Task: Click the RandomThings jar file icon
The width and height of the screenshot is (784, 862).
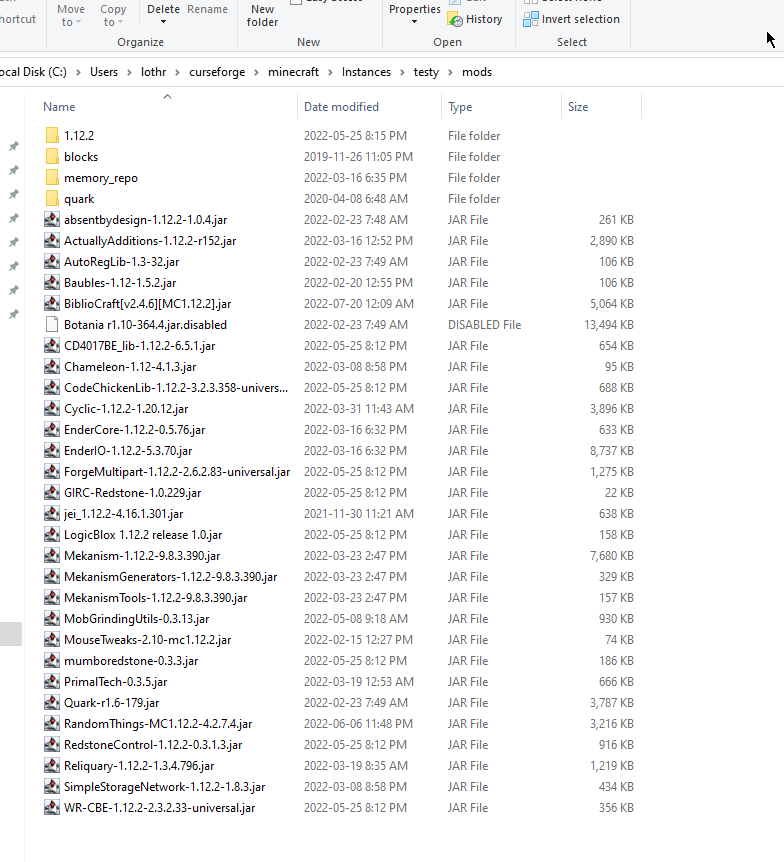Action: pos(52,723)
